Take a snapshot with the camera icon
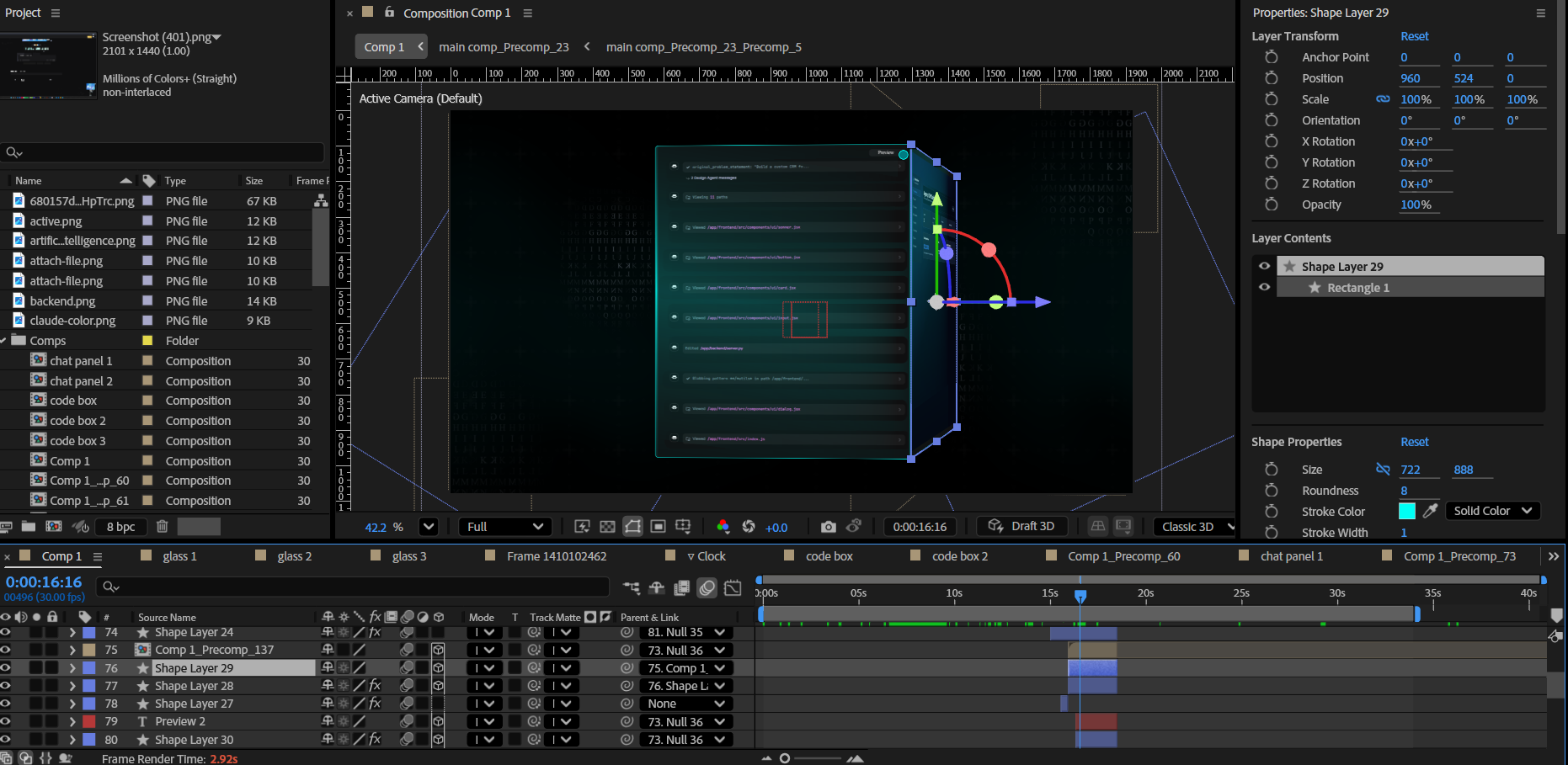1568x765 pixels. coord(828,527)
